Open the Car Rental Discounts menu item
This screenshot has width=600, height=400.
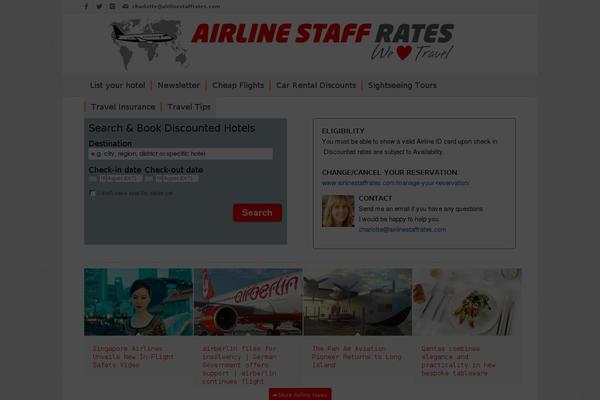316,85
